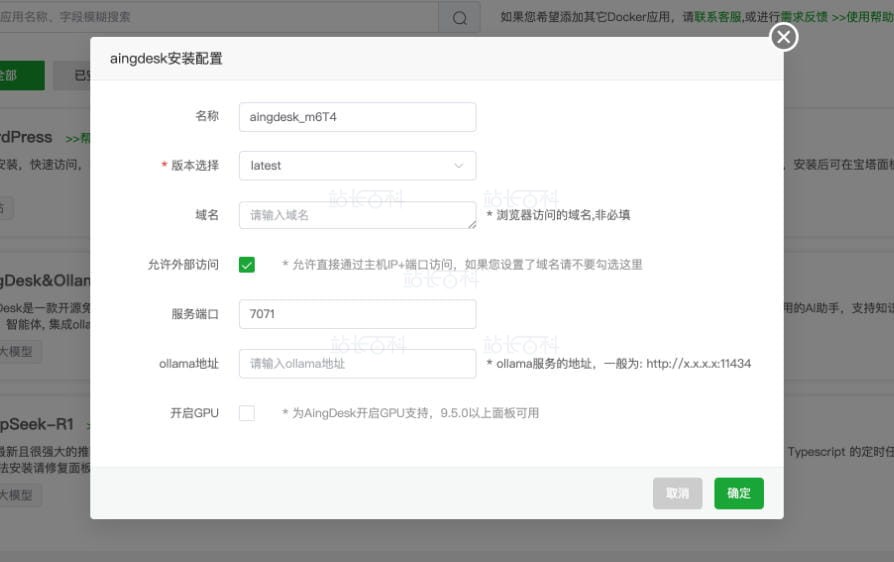Confirm installation with green confirm button
The image size is (894, 562).
click(739, 493)
